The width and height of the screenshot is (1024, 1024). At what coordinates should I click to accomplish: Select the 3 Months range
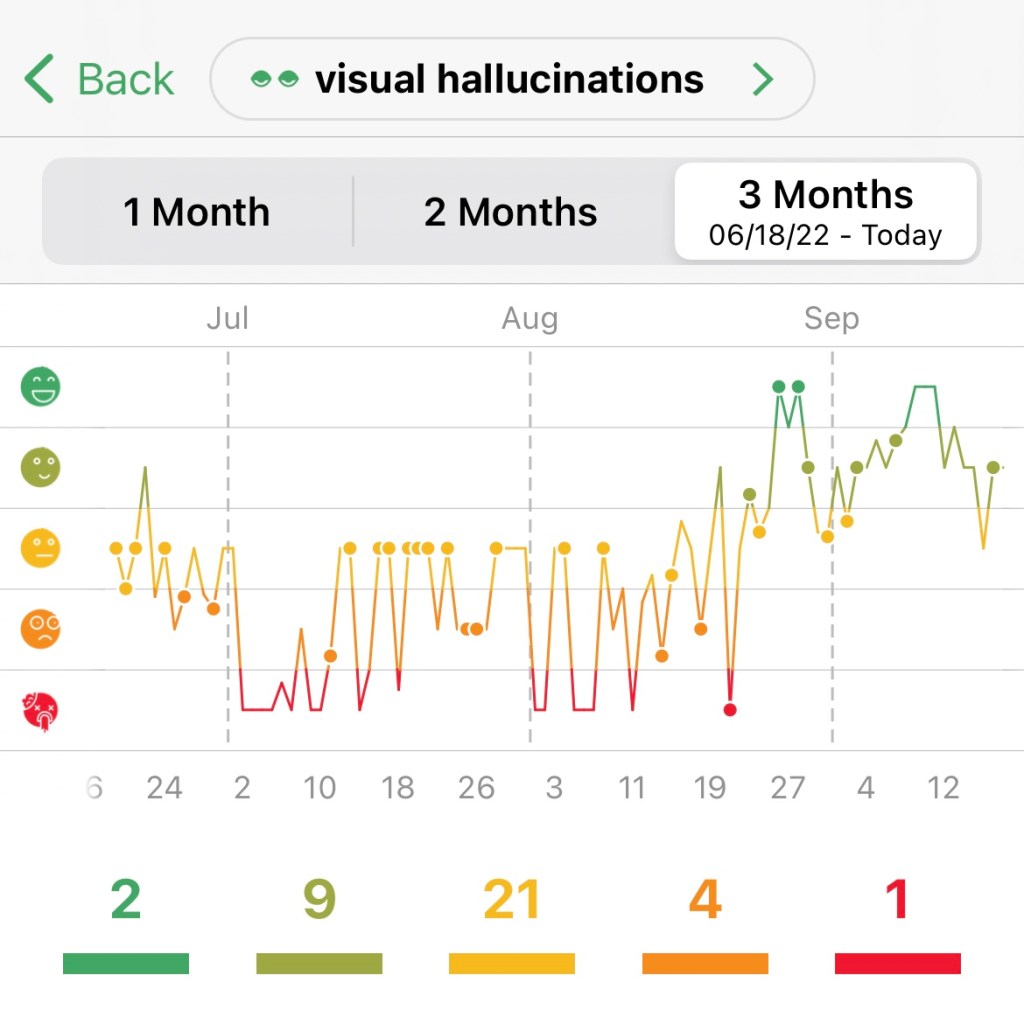[825, 212]
